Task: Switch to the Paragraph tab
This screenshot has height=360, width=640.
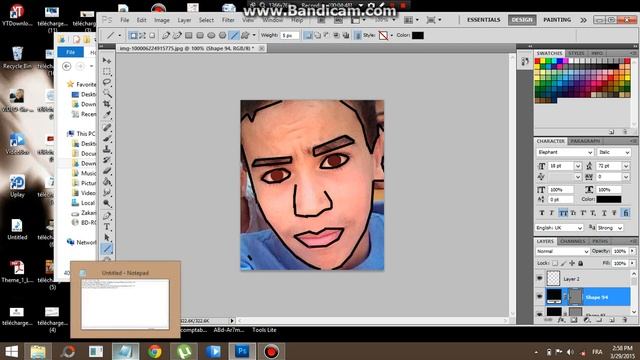Action: 585,141
